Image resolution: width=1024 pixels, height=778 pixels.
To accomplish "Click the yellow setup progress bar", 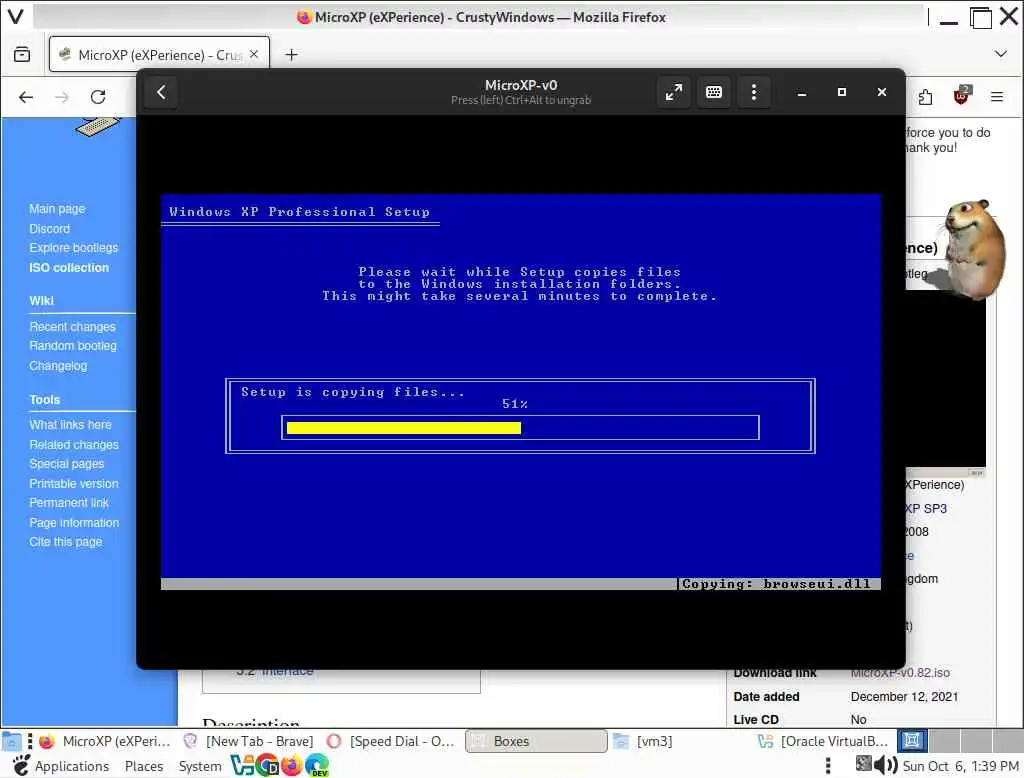I will 404,428.
